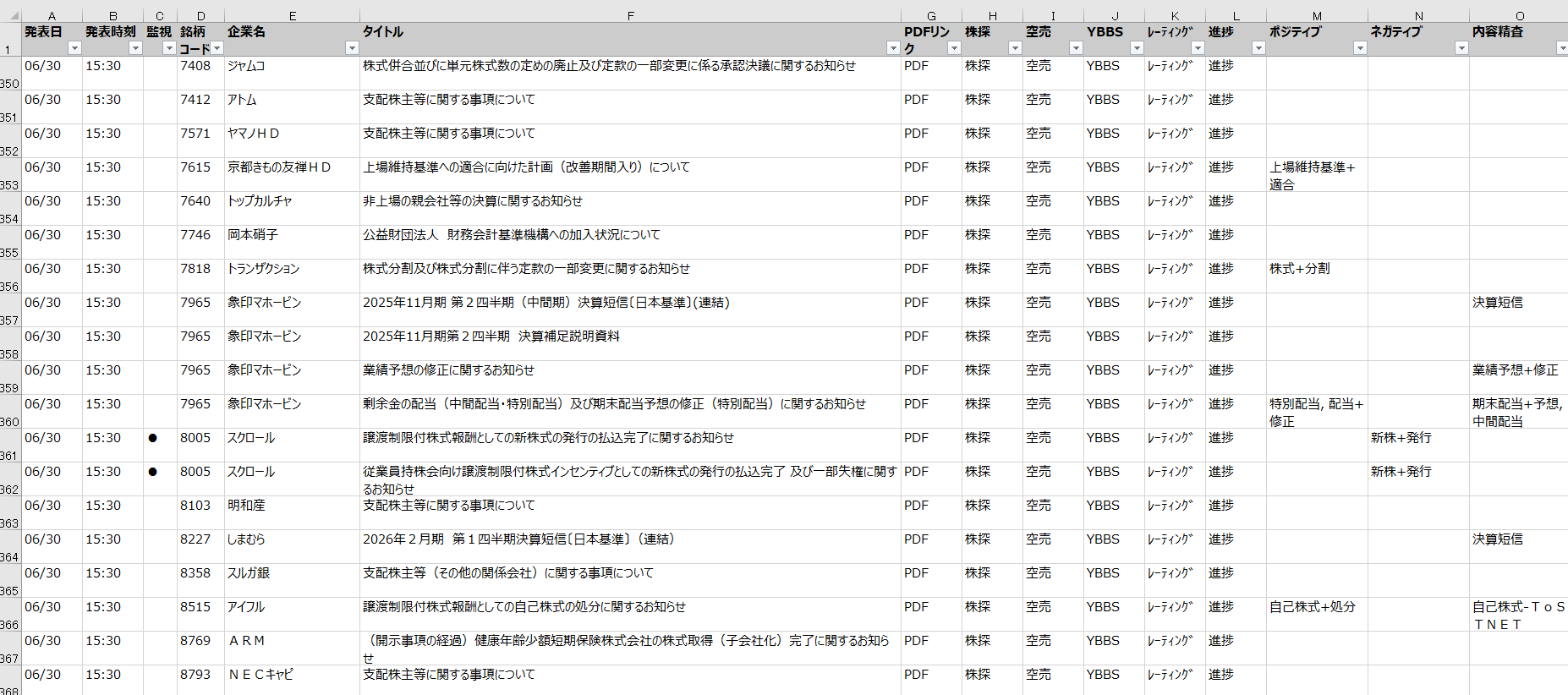Select title 非上場の親会社等の決算に関するお知らせ
This screenshot has height=695, width=1568.
point(630,209)
